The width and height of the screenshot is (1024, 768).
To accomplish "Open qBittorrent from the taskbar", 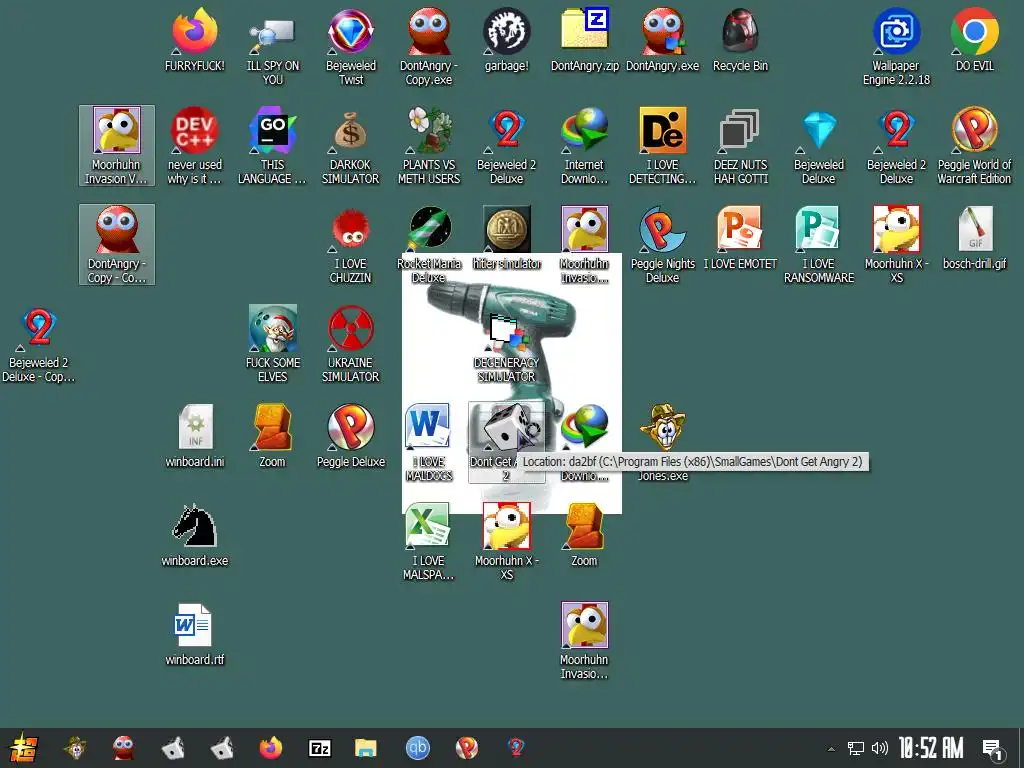I will point(417,747).
